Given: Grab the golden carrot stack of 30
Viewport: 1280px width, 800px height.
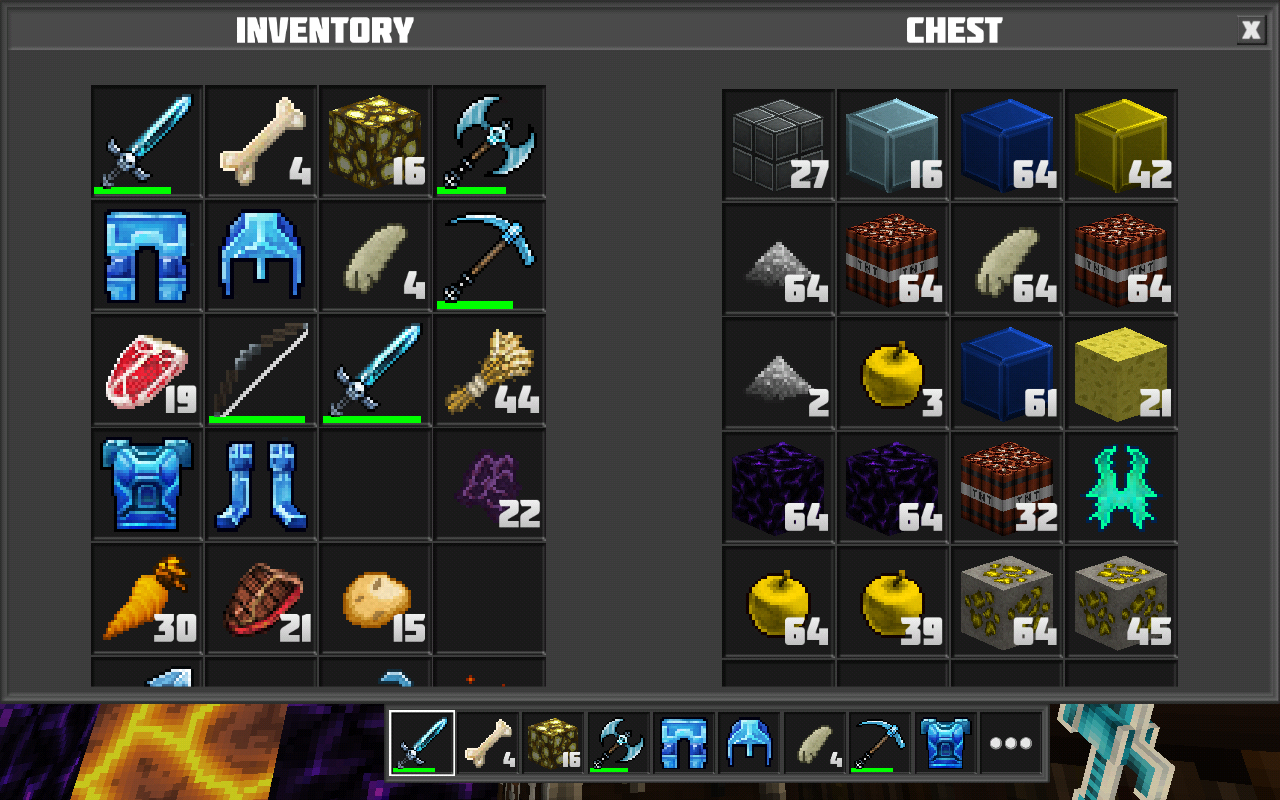Looking at the screenshot, I should click(x=148, y=597).
